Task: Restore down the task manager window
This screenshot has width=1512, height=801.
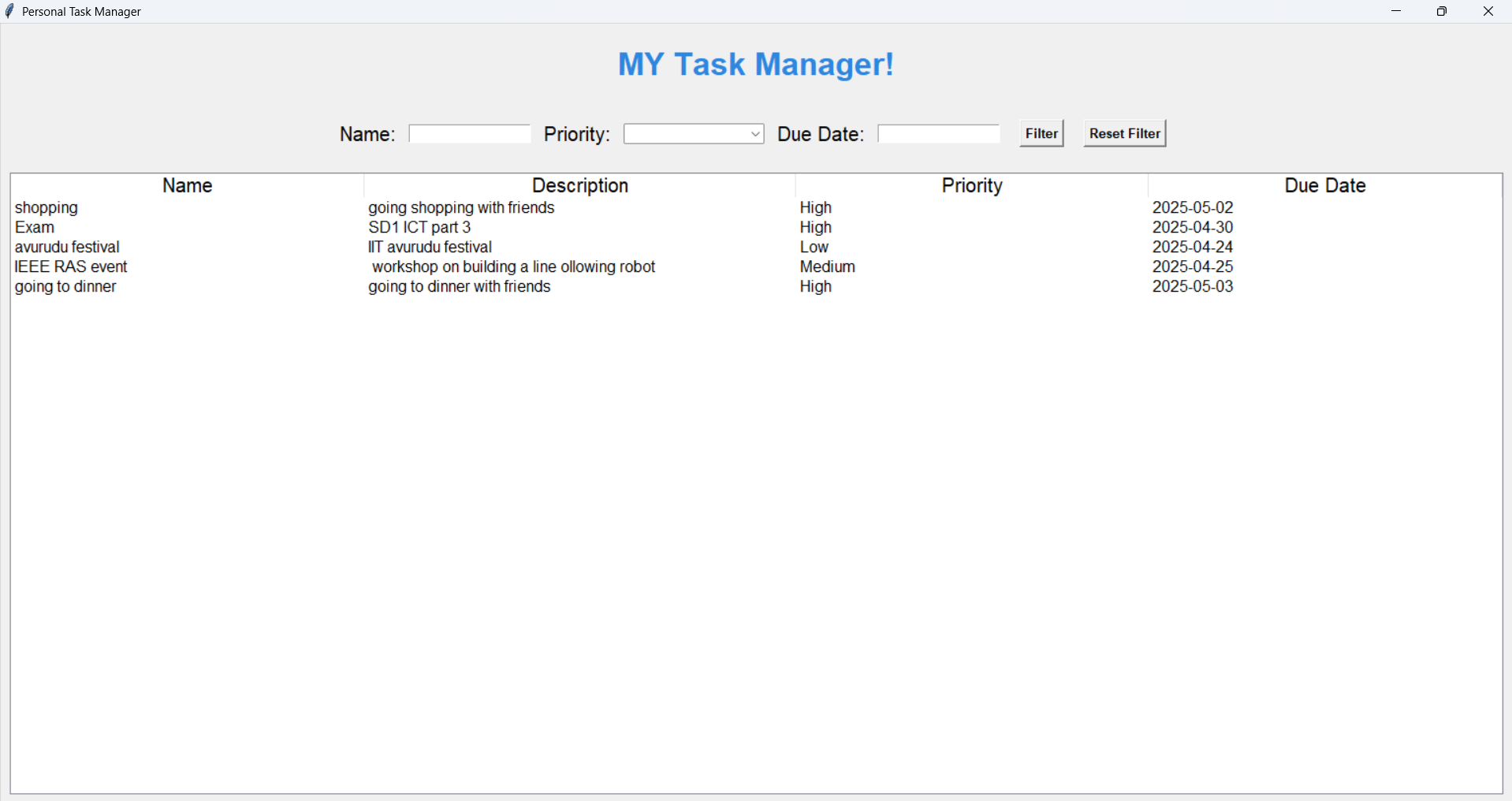Action: tap(1442, 11)
